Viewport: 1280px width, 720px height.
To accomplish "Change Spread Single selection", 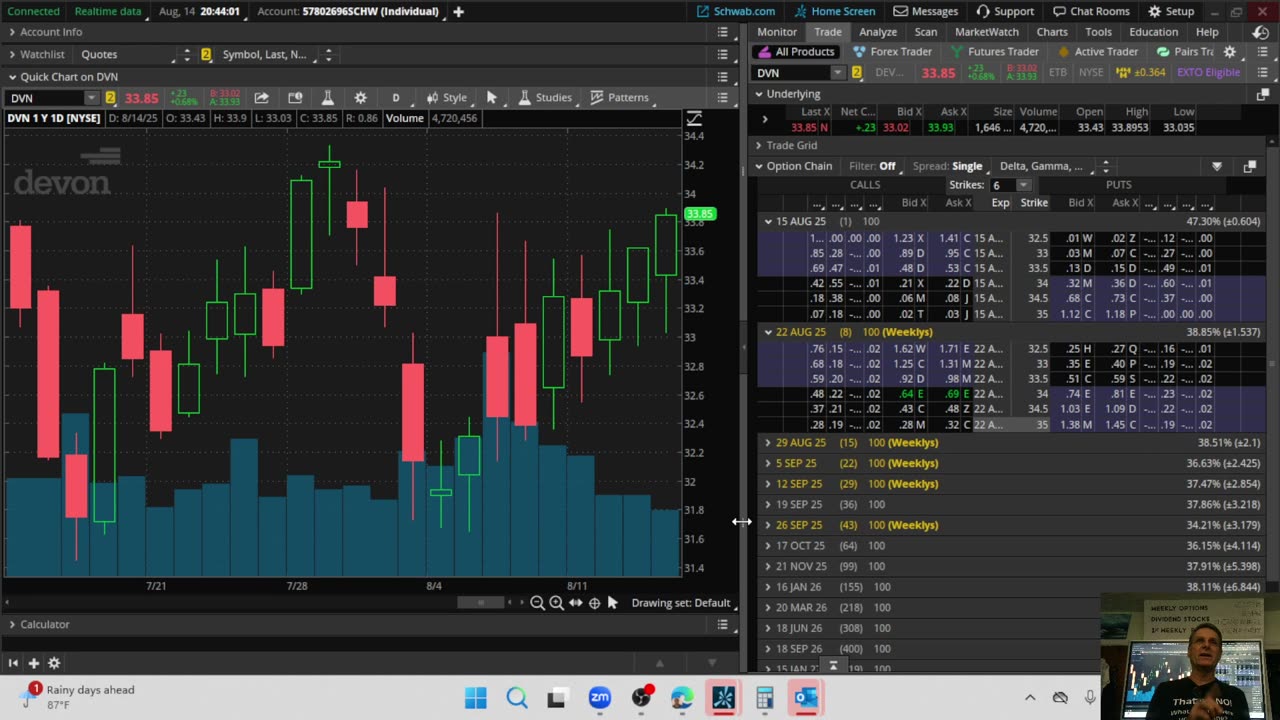I will click(x=947, y=166).
